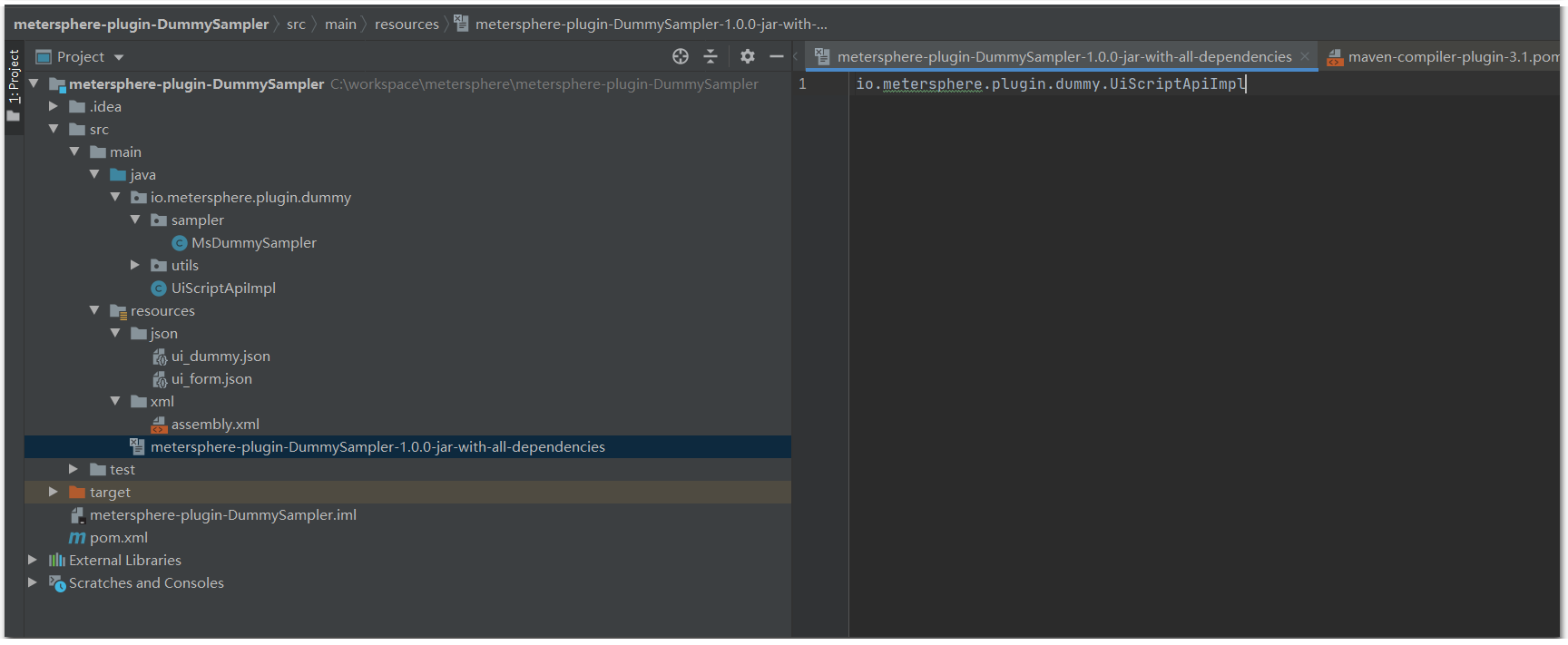Click in editor line containing UiScriptApiImpl
Screen dimensions: 1568x645
click(1051, 84)
